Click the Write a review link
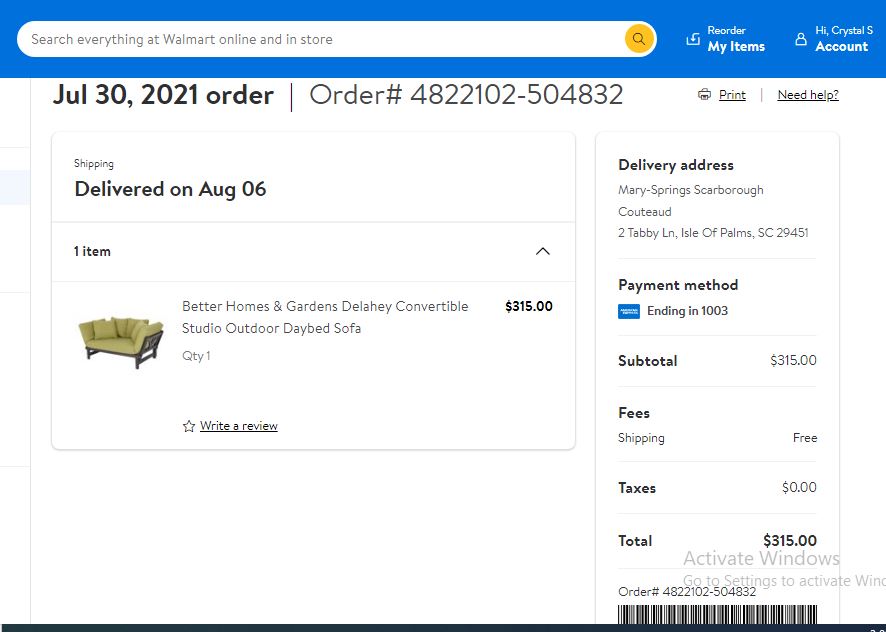Viewport: 886px width, 632px height. pos(238,426)
